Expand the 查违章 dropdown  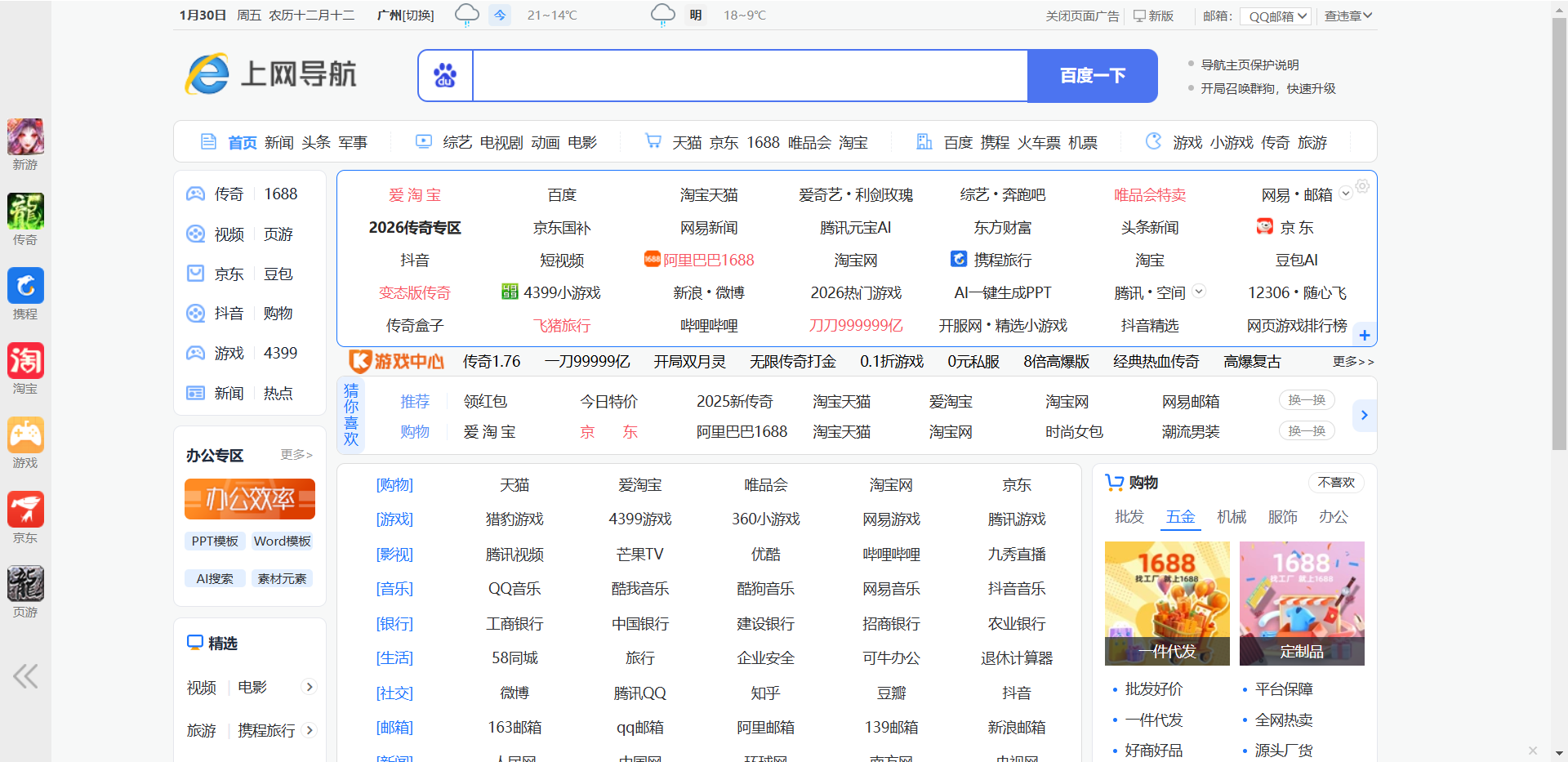(x=1347, y=15)
